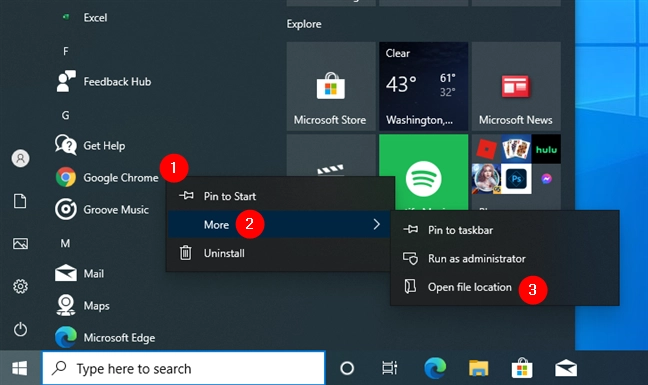Click the Google Chrome app entry
The width and height of the screenshot is (648, 385).
(x=107, y=178)
